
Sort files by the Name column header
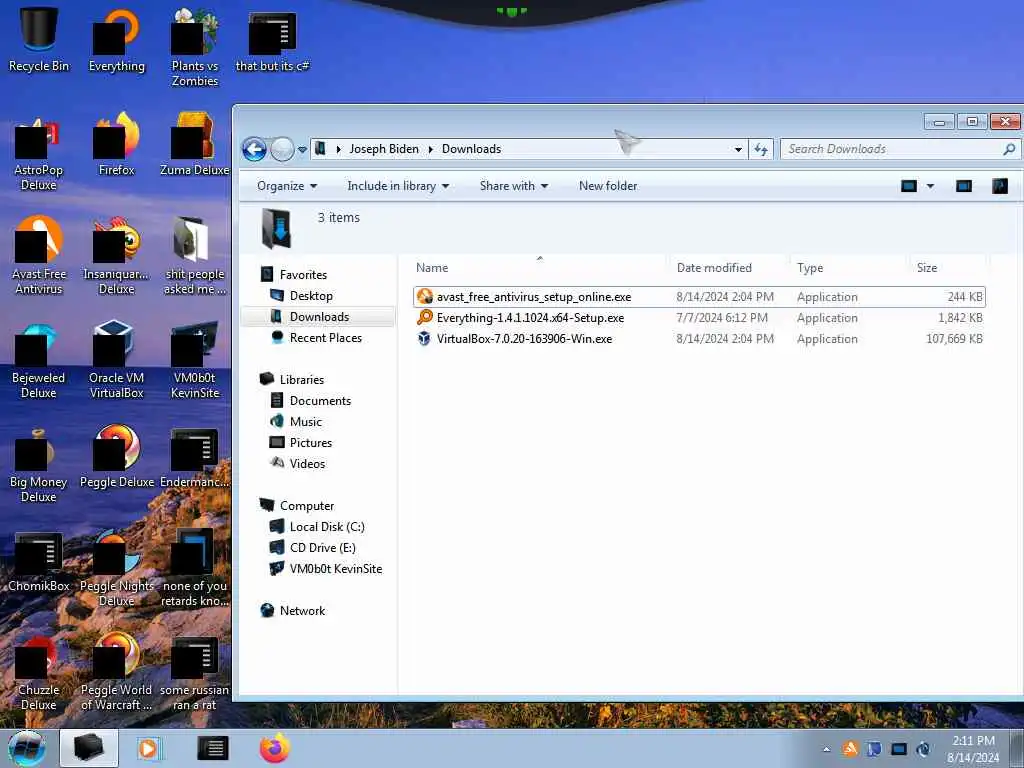[540, 268]
